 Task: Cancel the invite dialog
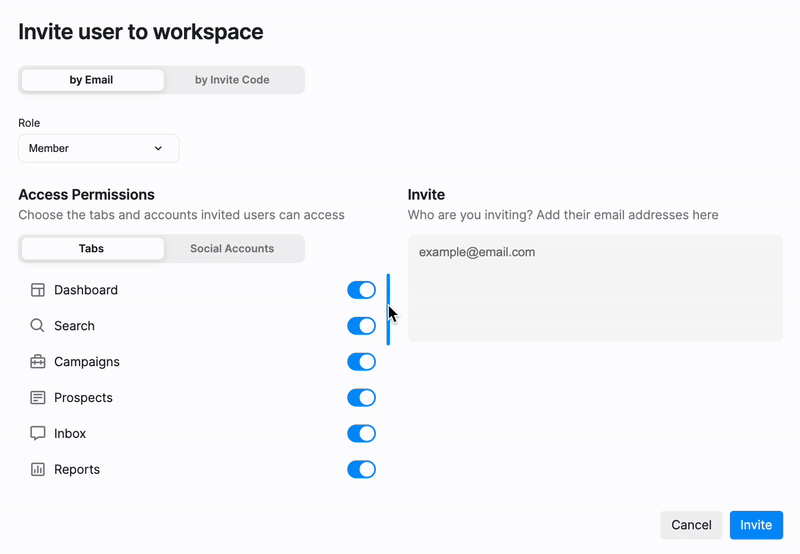[x=691, y=525]
